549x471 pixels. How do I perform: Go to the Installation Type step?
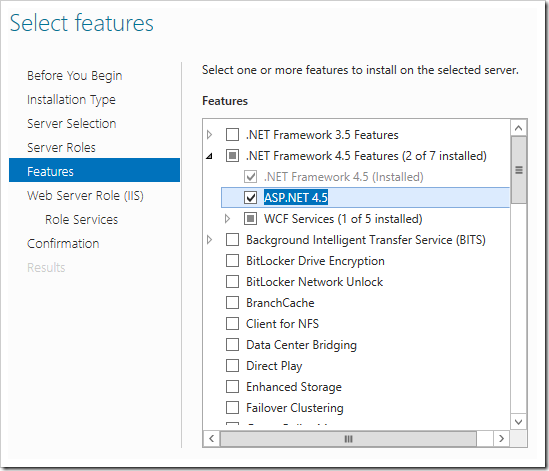pyautogui.click(x=71, y=100)
